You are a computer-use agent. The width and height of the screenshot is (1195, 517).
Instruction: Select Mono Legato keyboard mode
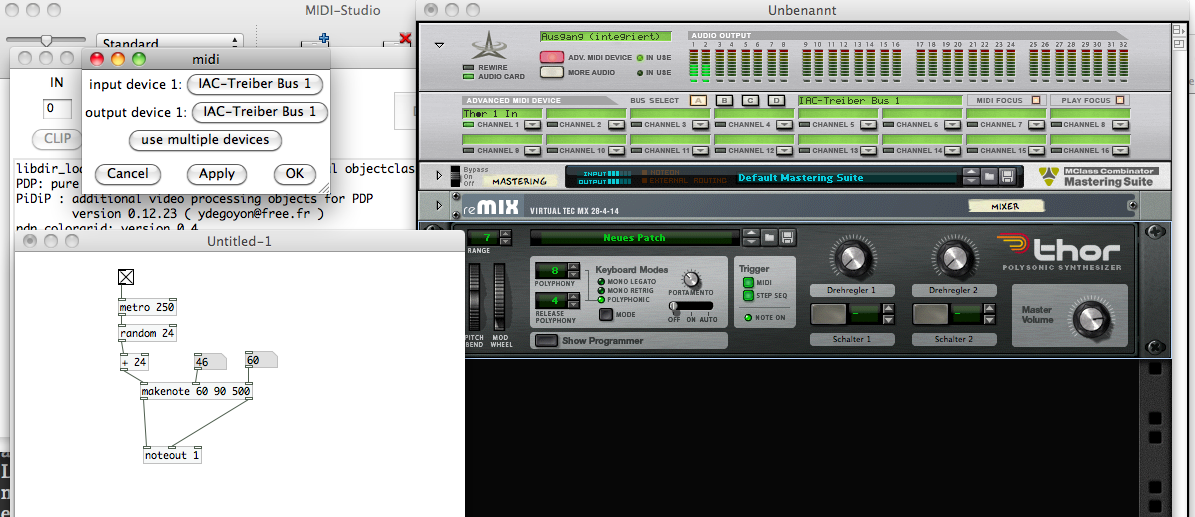(x=601, y=281)
